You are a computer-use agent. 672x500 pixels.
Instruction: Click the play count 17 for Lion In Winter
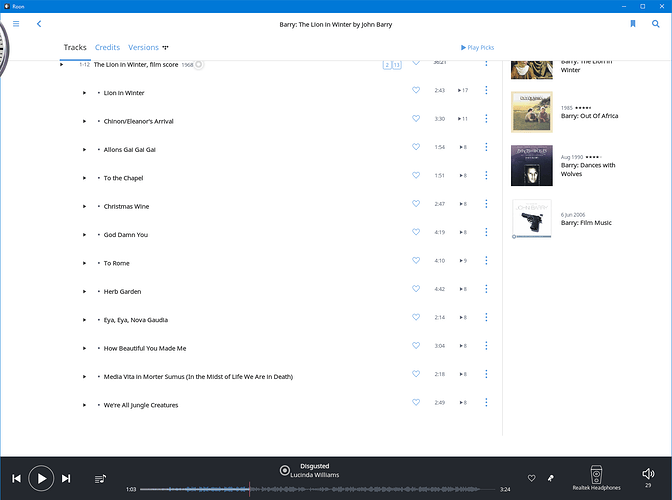tap(463, 90)
